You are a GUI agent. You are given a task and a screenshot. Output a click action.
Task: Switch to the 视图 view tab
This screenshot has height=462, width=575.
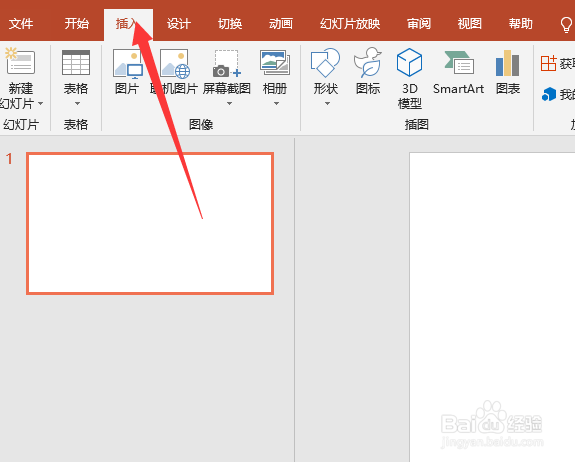[x=469, y=24]
